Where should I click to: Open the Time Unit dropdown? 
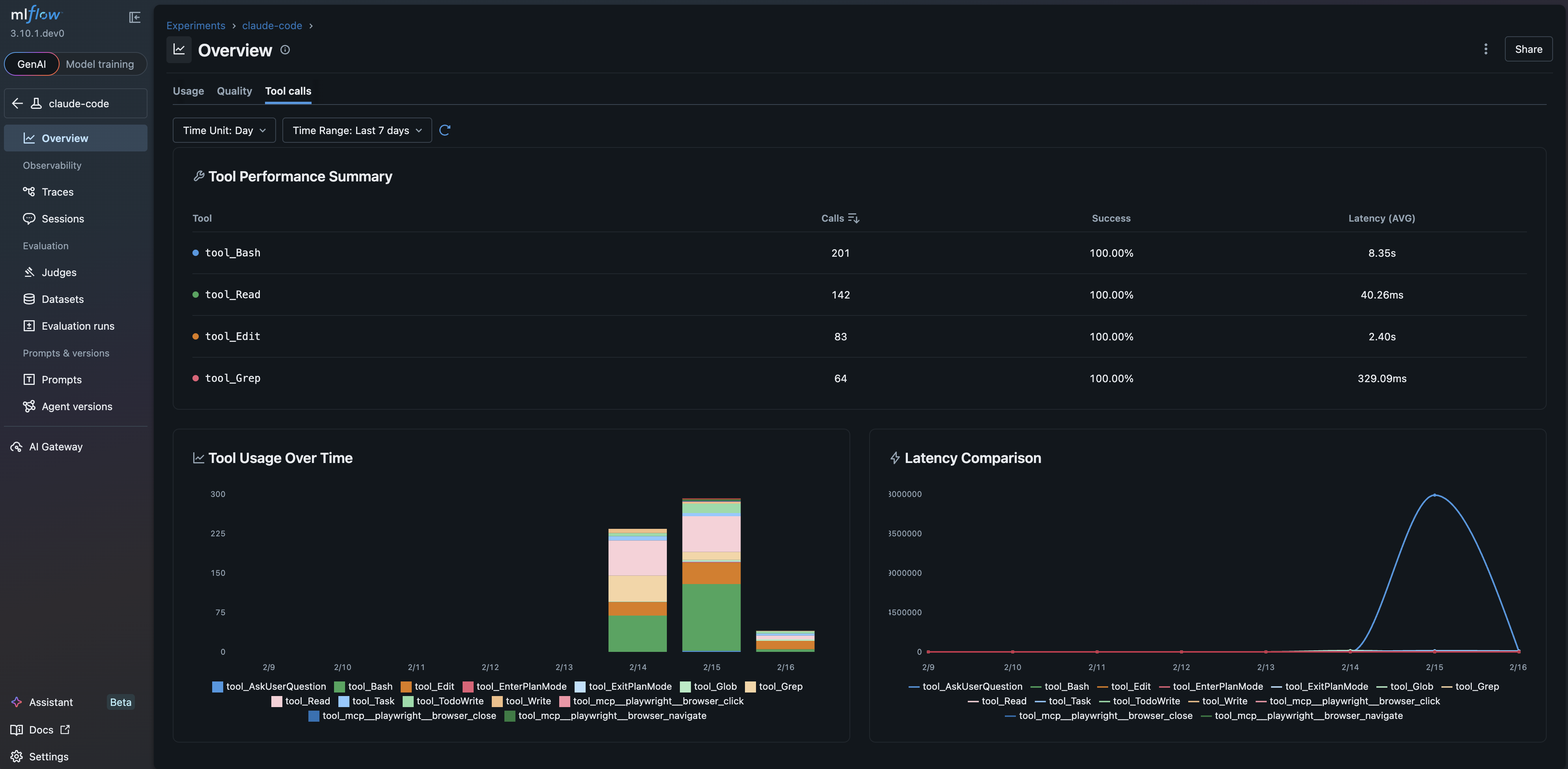(x=224, y=130)
